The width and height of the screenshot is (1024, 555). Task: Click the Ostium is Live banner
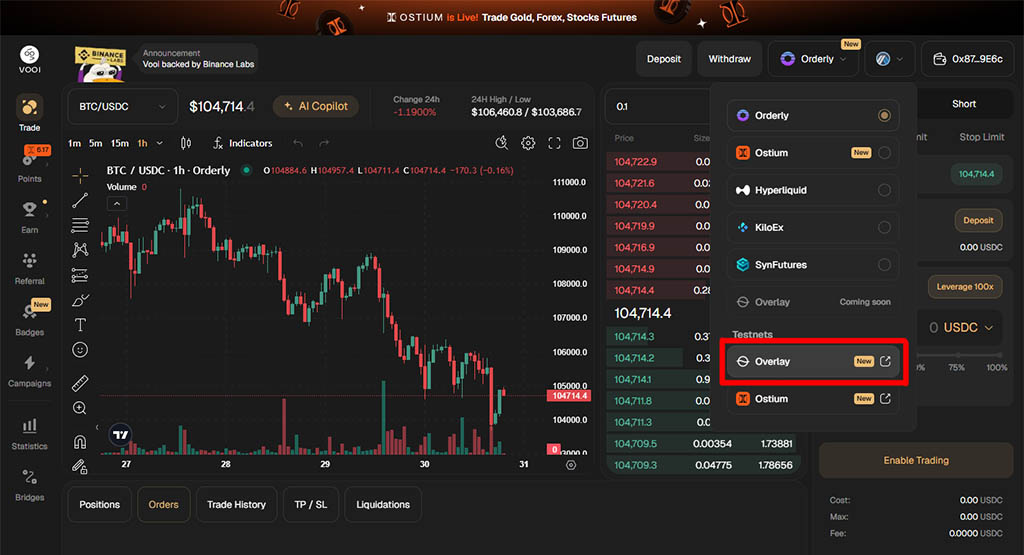tap(511, 18)
